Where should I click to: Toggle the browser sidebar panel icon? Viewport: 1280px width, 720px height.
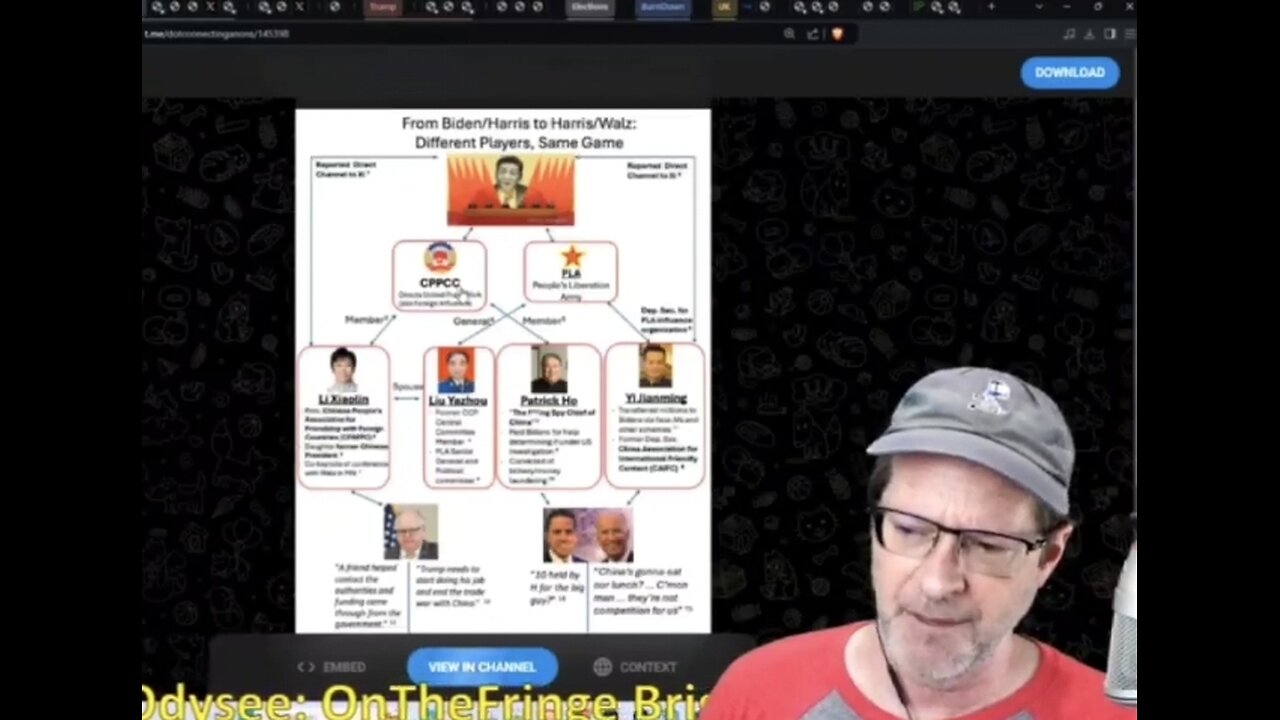click(x=1109, y=33)
